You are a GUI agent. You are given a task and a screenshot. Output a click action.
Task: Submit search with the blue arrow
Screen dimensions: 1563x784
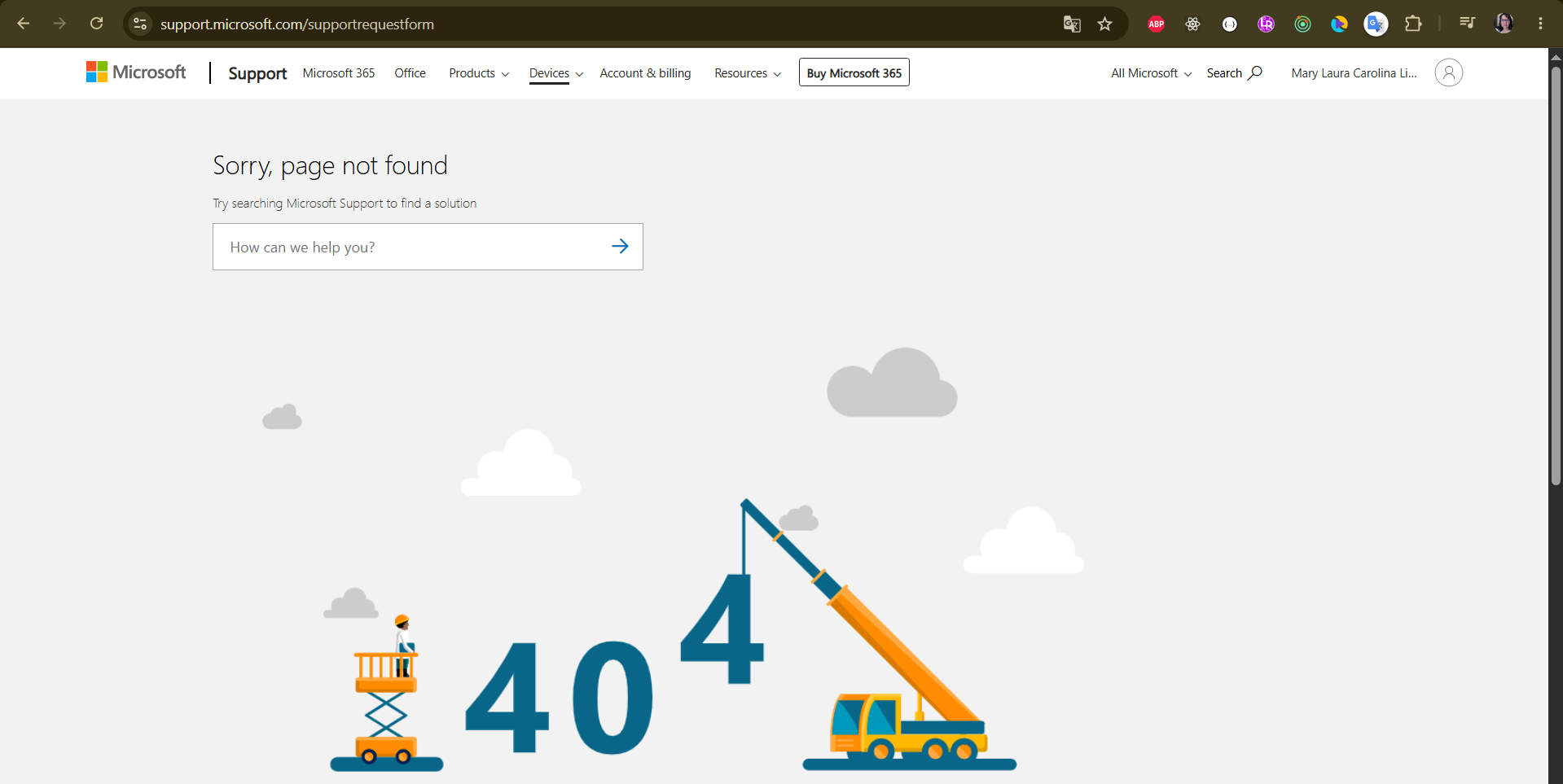(x=620, y=246)
